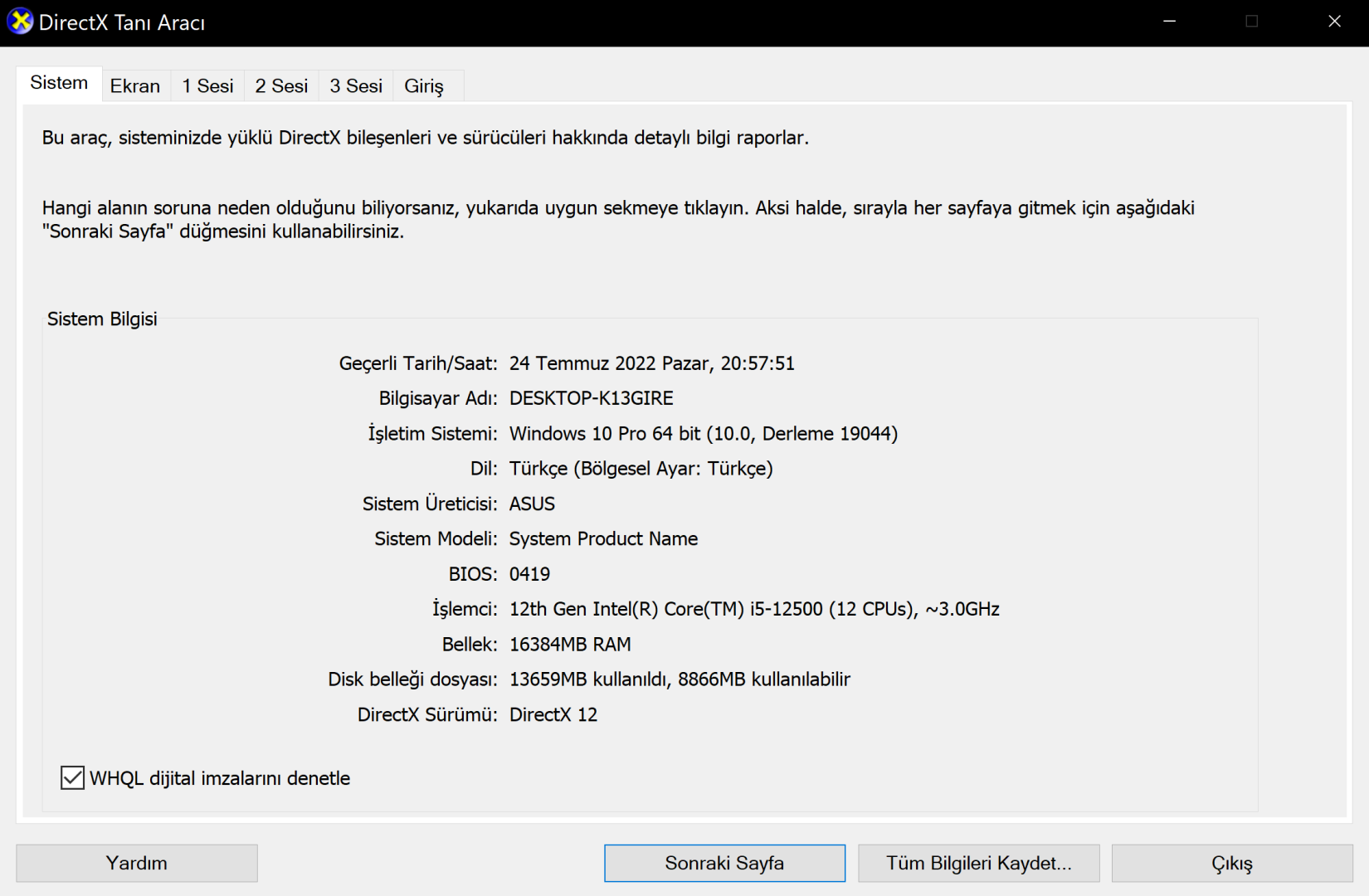Click the window title text DirectX Tanı Aracı
Screen dimensions: 1369x896
point(122,23)
